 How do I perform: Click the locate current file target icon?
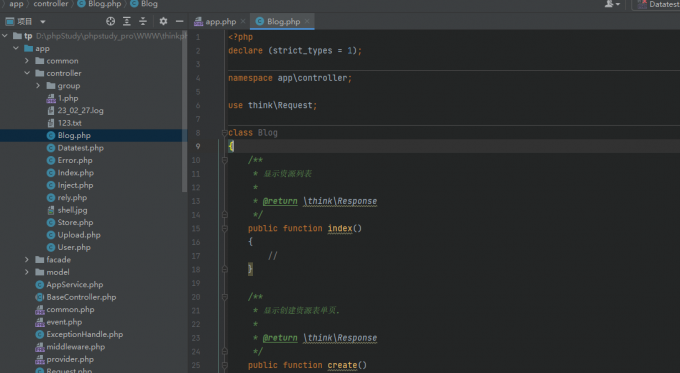click(x=111, y=21)
